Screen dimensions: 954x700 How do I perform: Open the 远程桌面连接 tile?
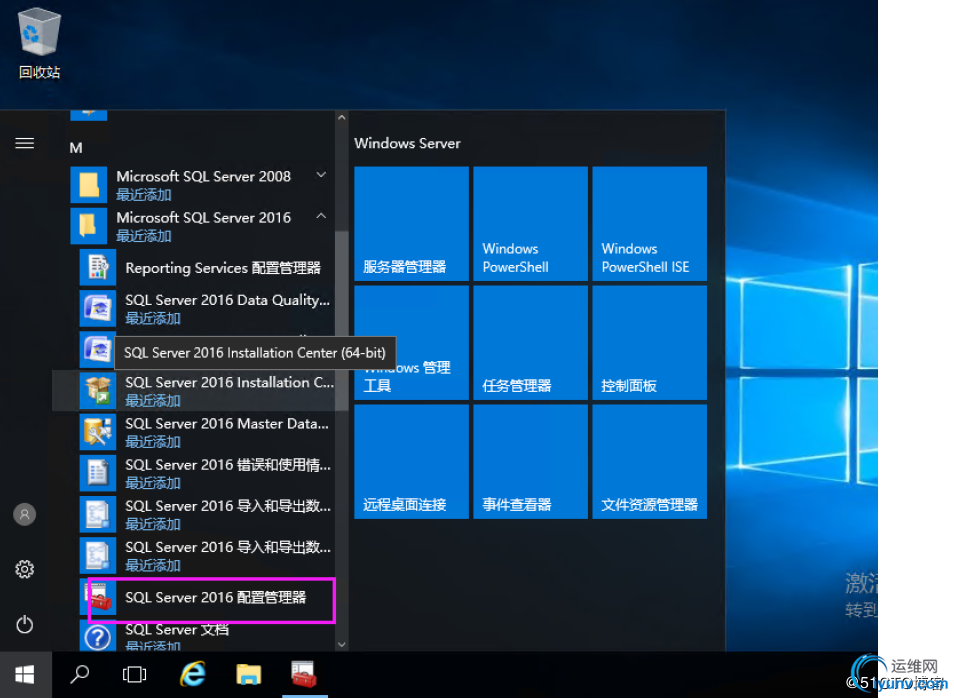pyautogui.click(x=411, y=462)
